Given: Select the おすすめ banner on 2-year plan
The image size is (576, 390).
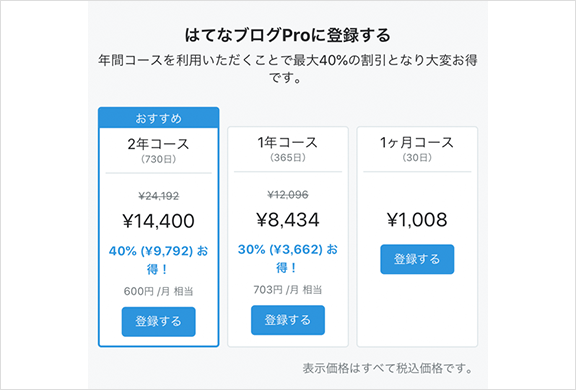Looking at the screenshot, I should tap(158, 118).
